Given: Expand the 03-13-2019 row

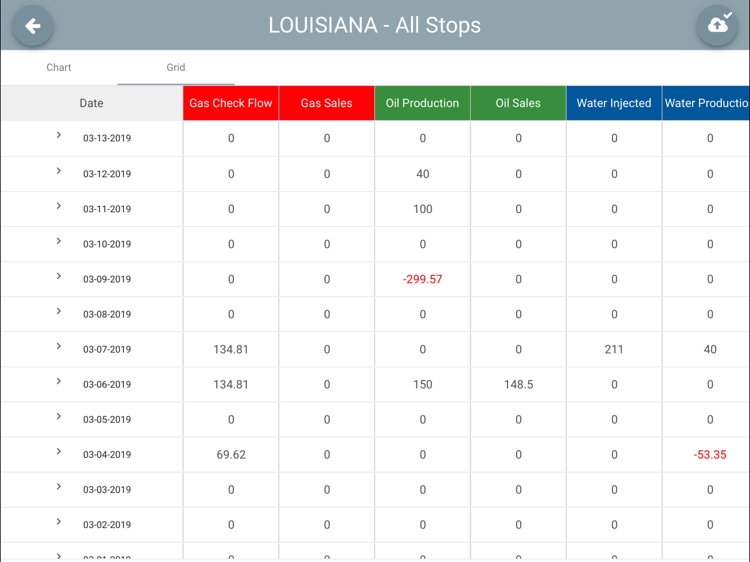Looking at the screenshot, I should tap(59, 135).
